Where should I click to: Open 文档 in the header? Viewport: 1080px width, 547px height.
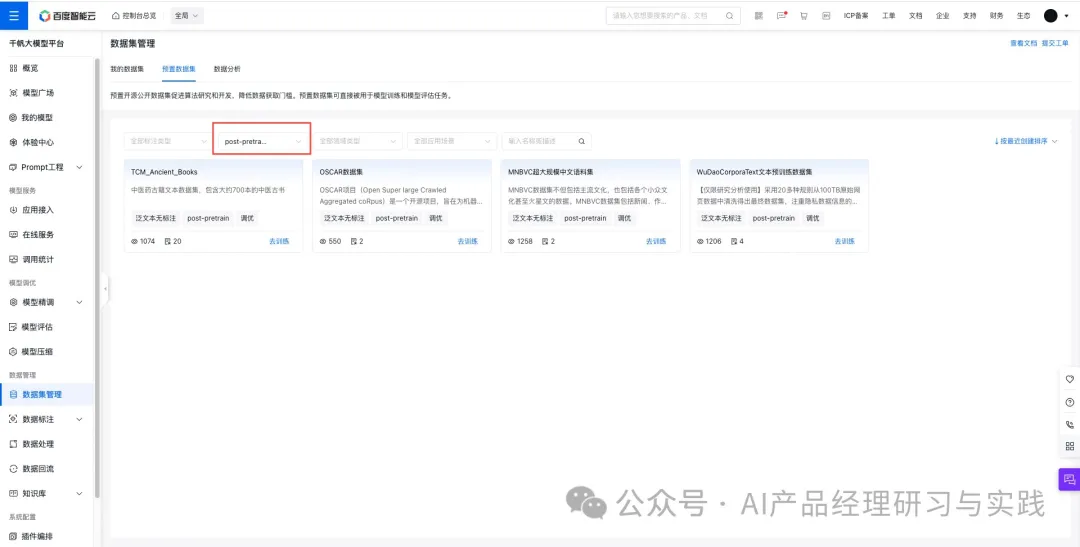point(915,15)
